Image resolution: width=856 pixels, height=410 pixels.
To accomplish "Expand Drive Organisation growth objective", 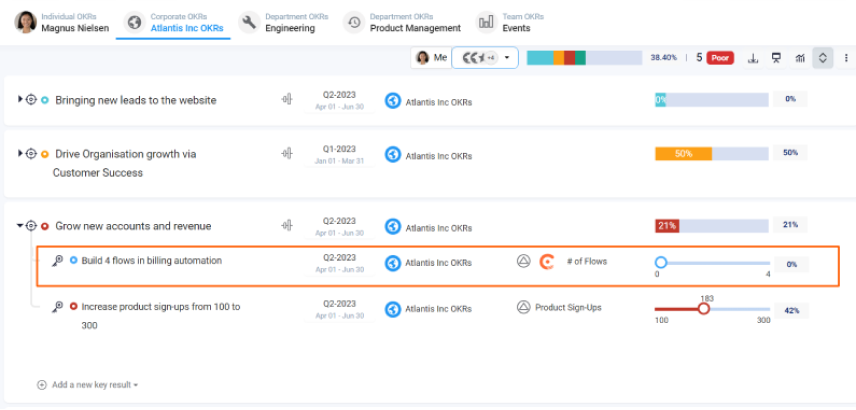I will pos(20,153).
